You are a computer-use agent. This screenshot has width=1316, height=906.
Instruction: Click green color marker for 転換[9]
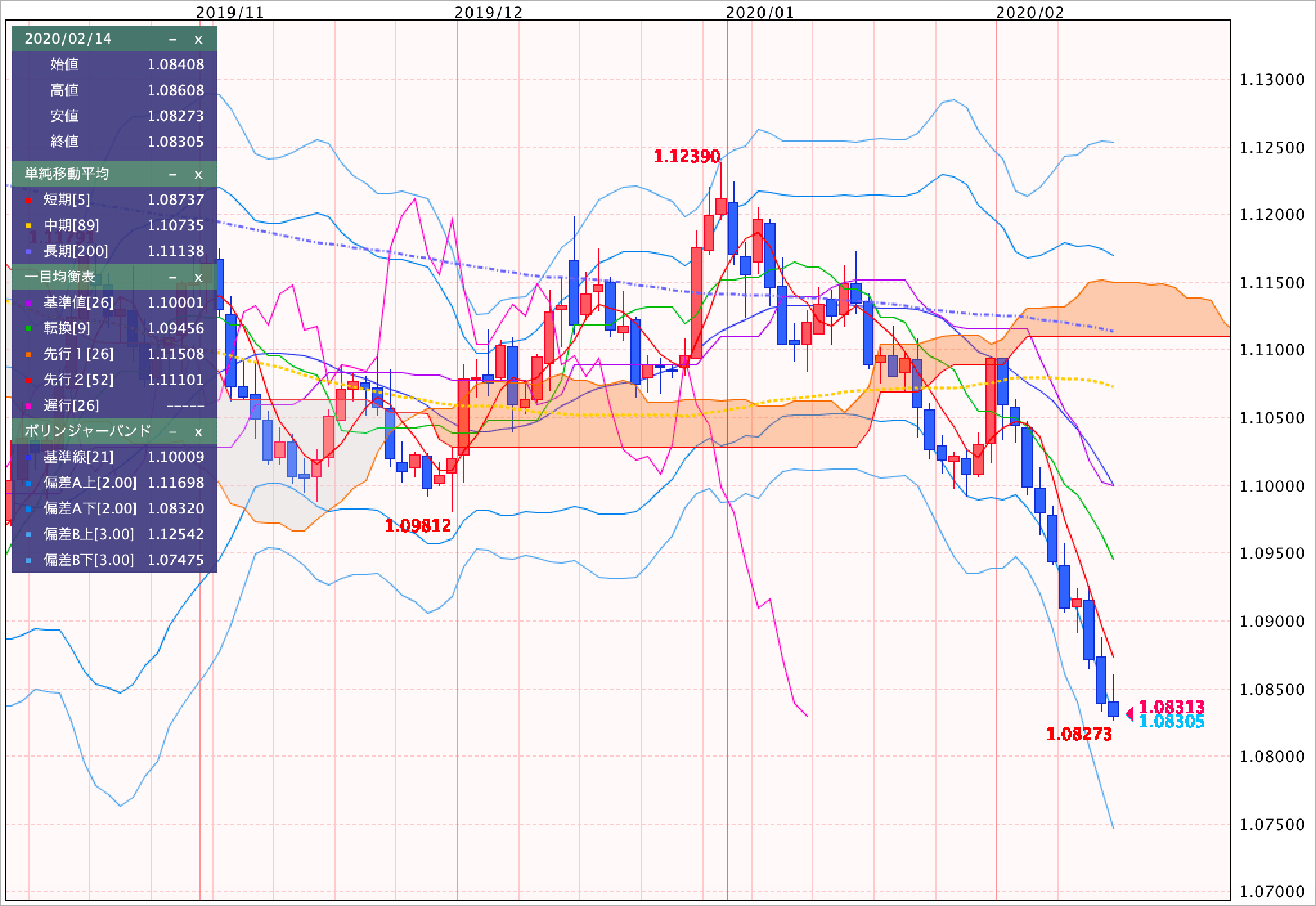(28, 329)
